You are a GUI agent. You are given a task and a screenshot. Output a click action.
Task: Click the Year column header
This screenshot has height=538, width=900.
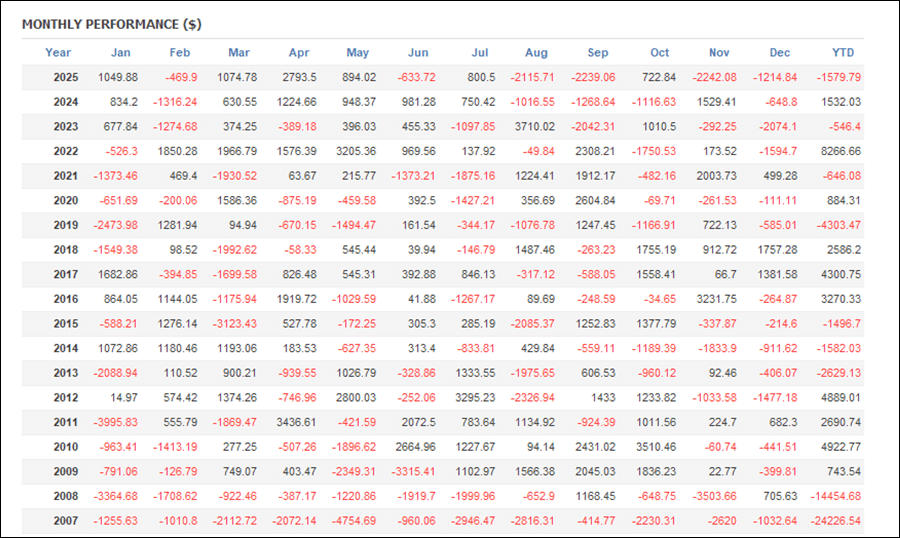click(x=58, y=52)
